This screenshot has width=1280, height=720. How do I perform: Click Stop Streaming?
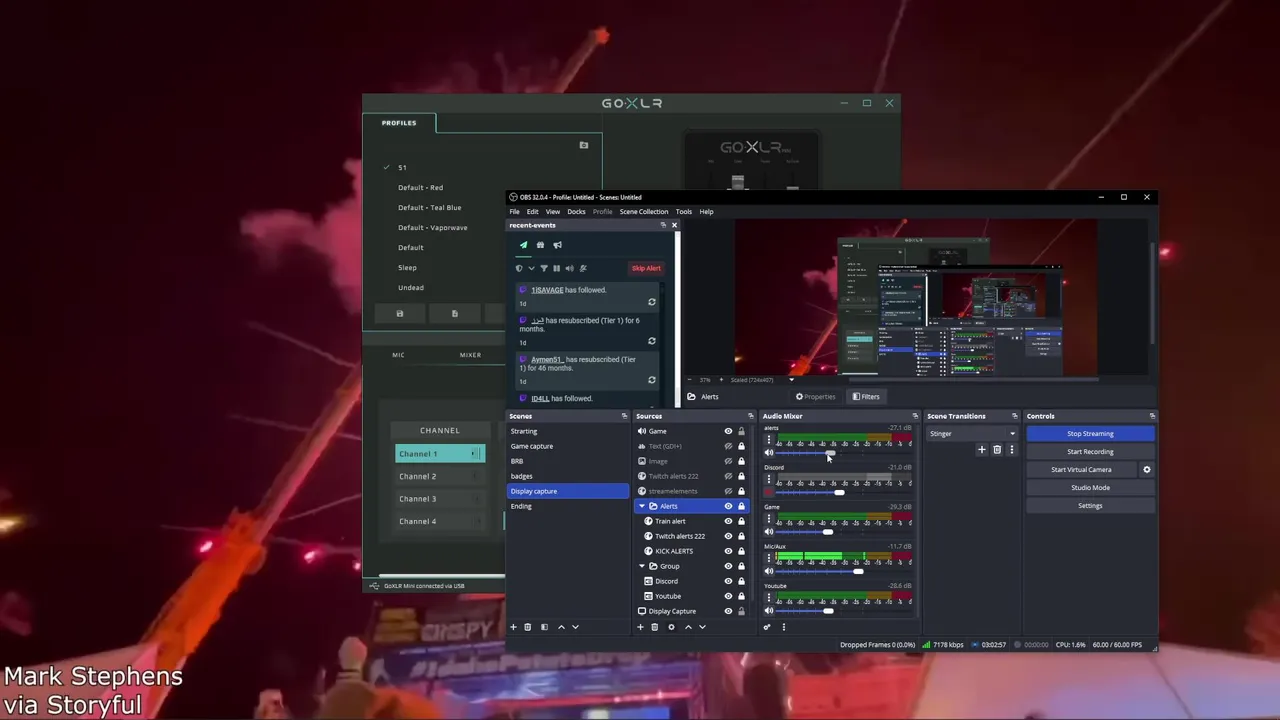coord(1090,434)
